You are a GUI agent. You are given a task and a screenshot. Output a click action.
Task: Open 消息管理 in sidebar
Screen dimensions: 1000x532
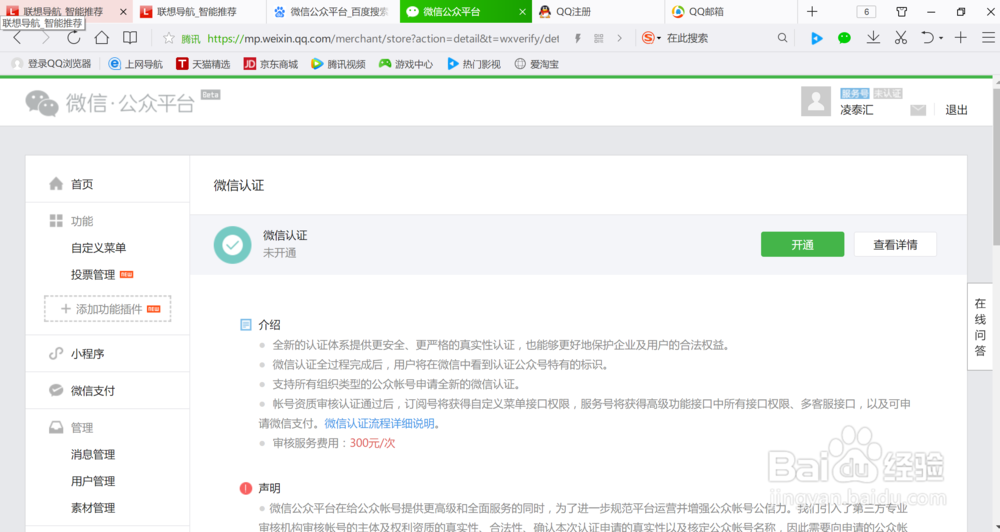(x=93, y=454)
